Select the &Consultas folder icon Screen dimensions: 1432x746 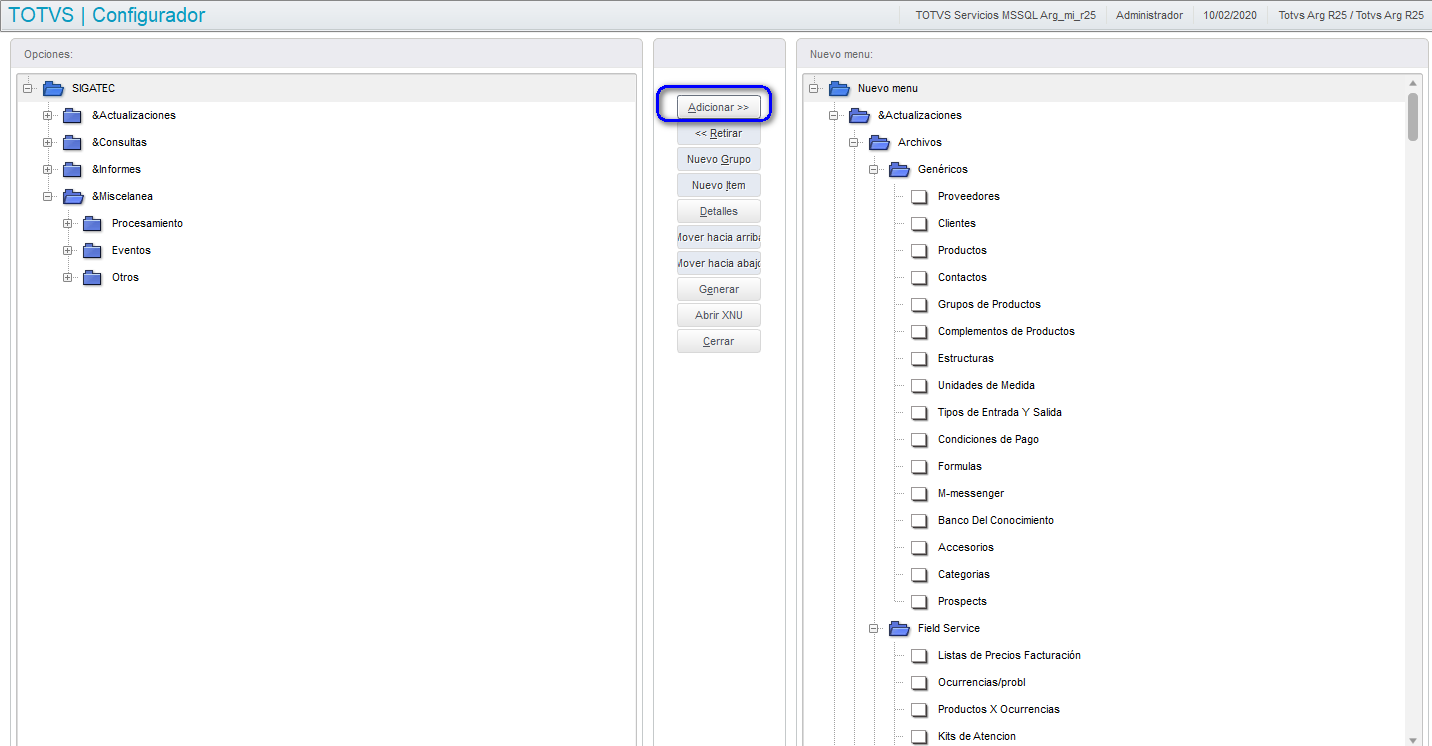pos(72,143)
